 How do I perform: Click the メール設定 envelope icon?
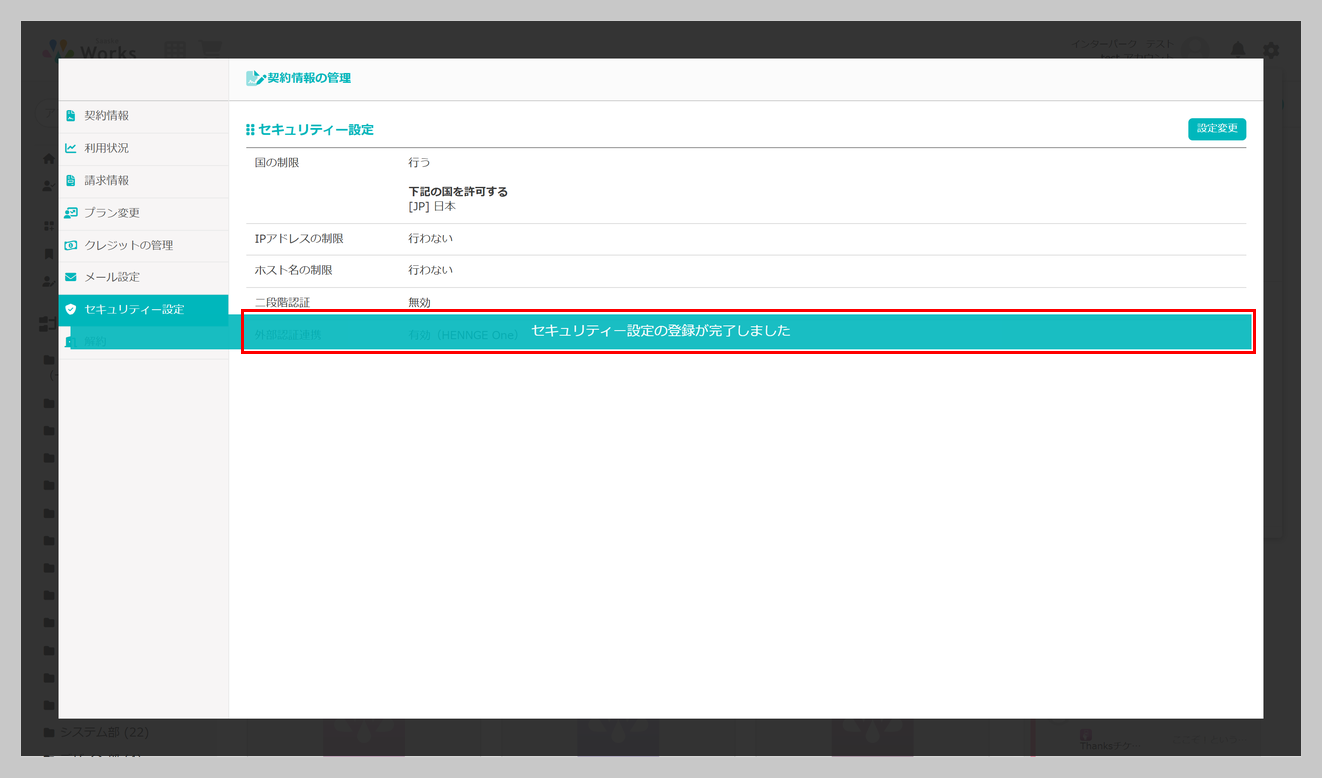pyautogui.click(x=71, y=277)
